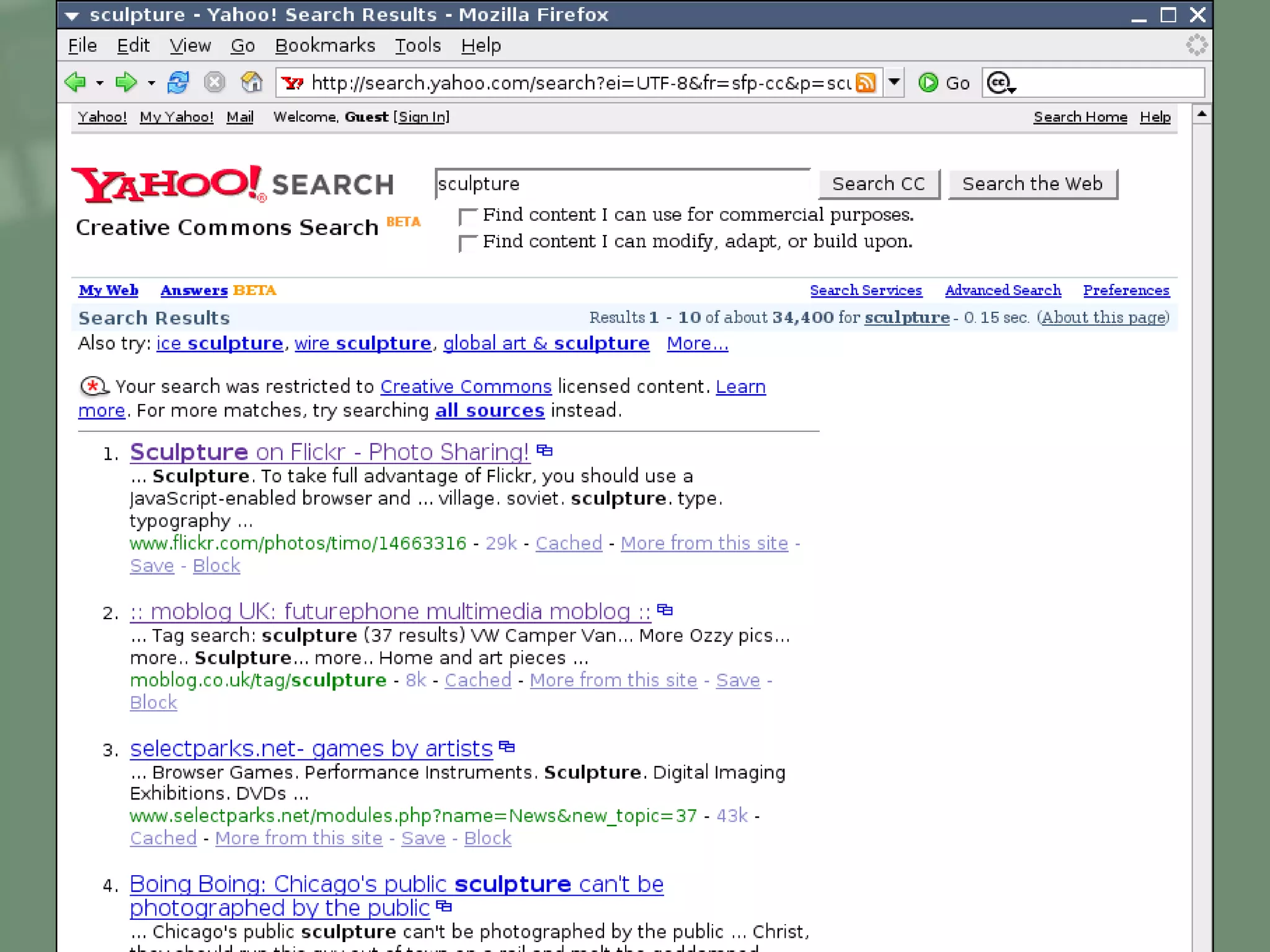Click the orange RSS feed icon
The height and width of the screenshot is (952, 1270).
866,82
